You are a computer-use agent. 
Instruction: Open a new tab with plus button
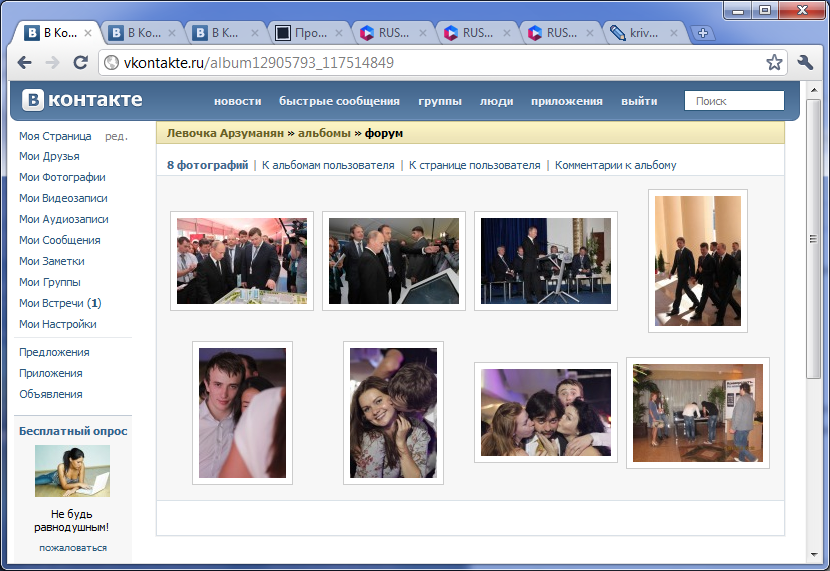(x=703, y=33)
